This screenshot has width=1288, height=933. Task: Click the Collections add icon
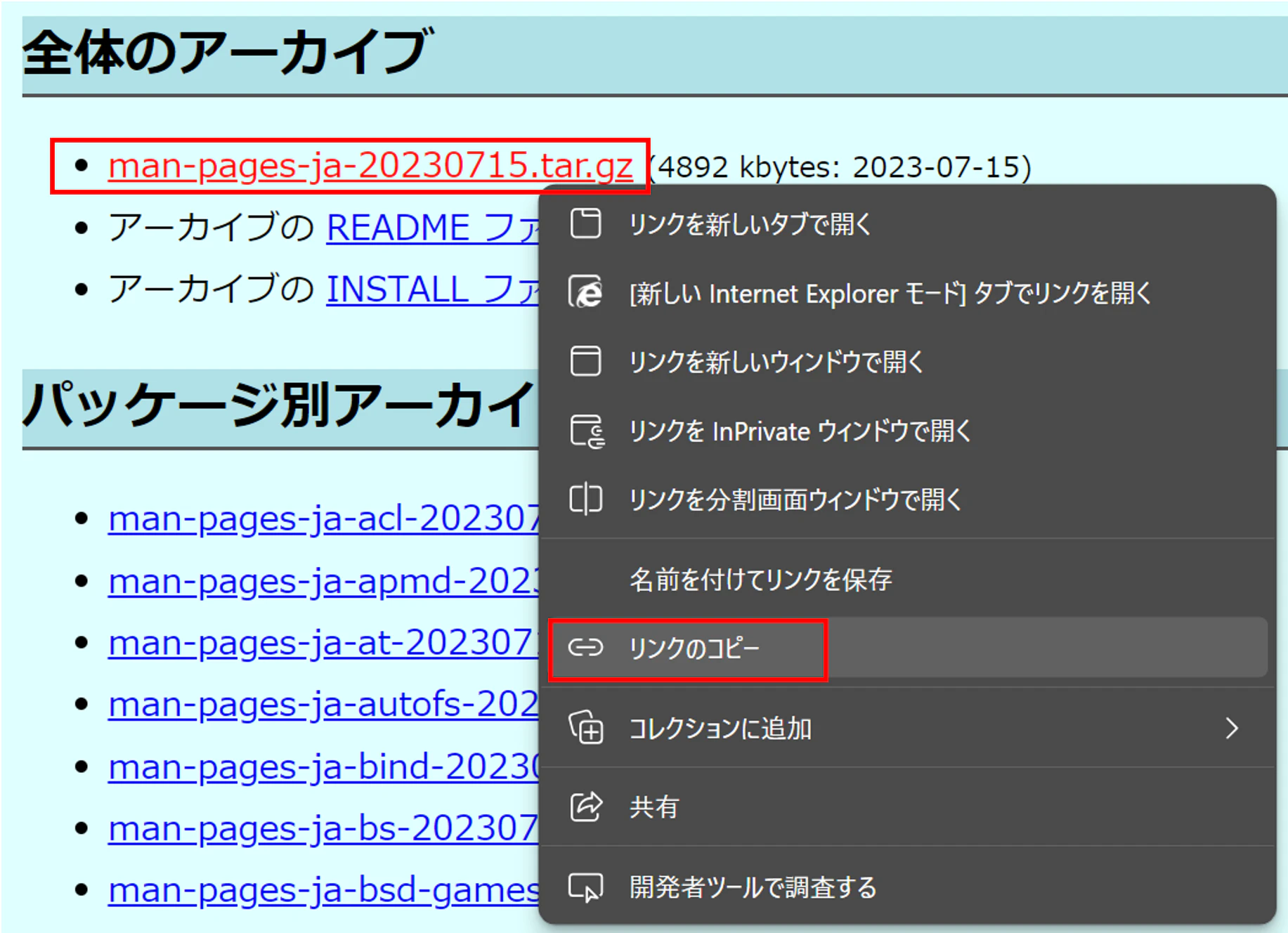pos(586,728)
